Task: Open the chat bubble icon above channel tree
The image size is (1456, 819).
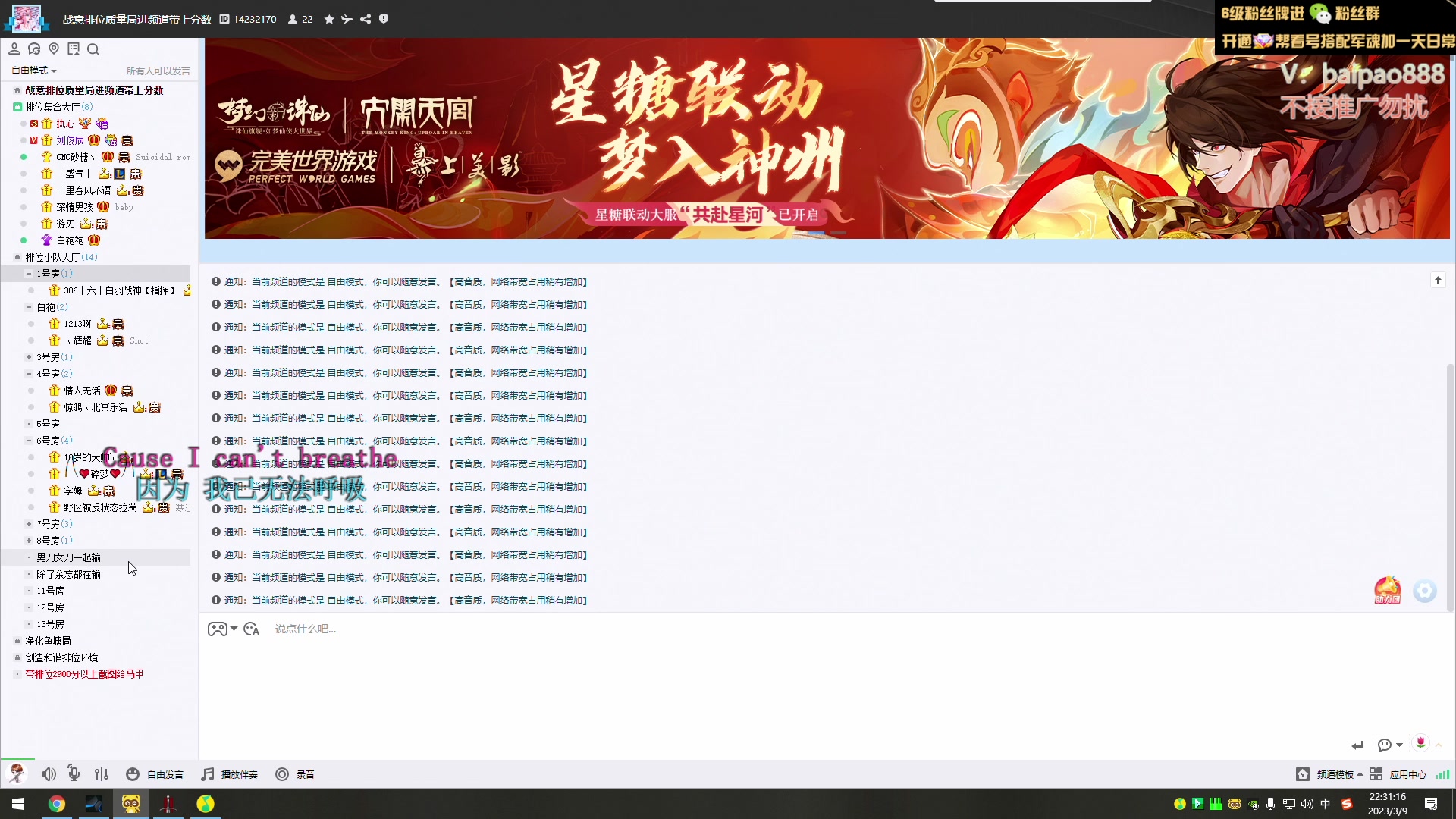Action: click(x=34, y=49)
